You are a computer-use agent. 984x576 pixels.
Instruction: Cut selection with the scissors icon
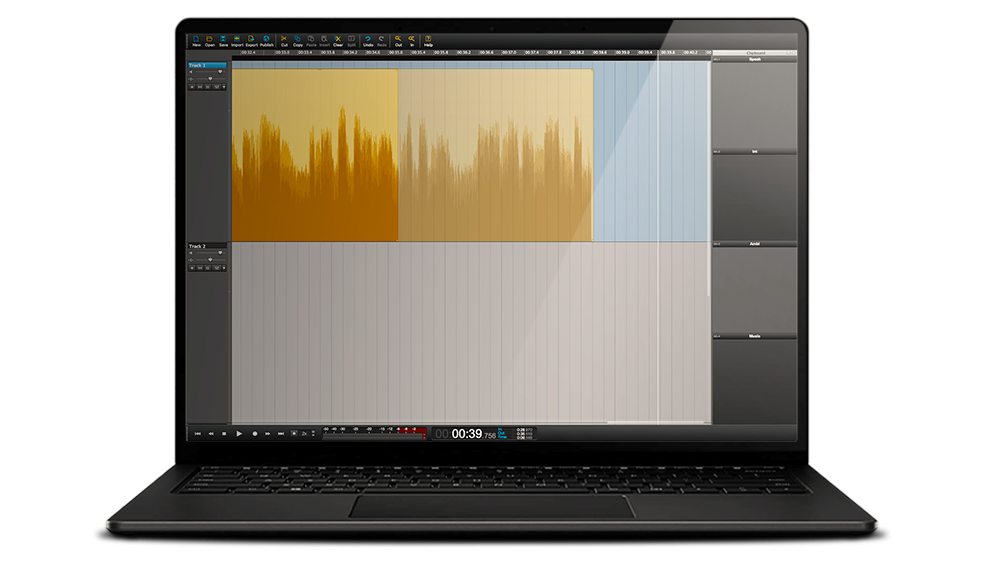click(x=284, y=41)
